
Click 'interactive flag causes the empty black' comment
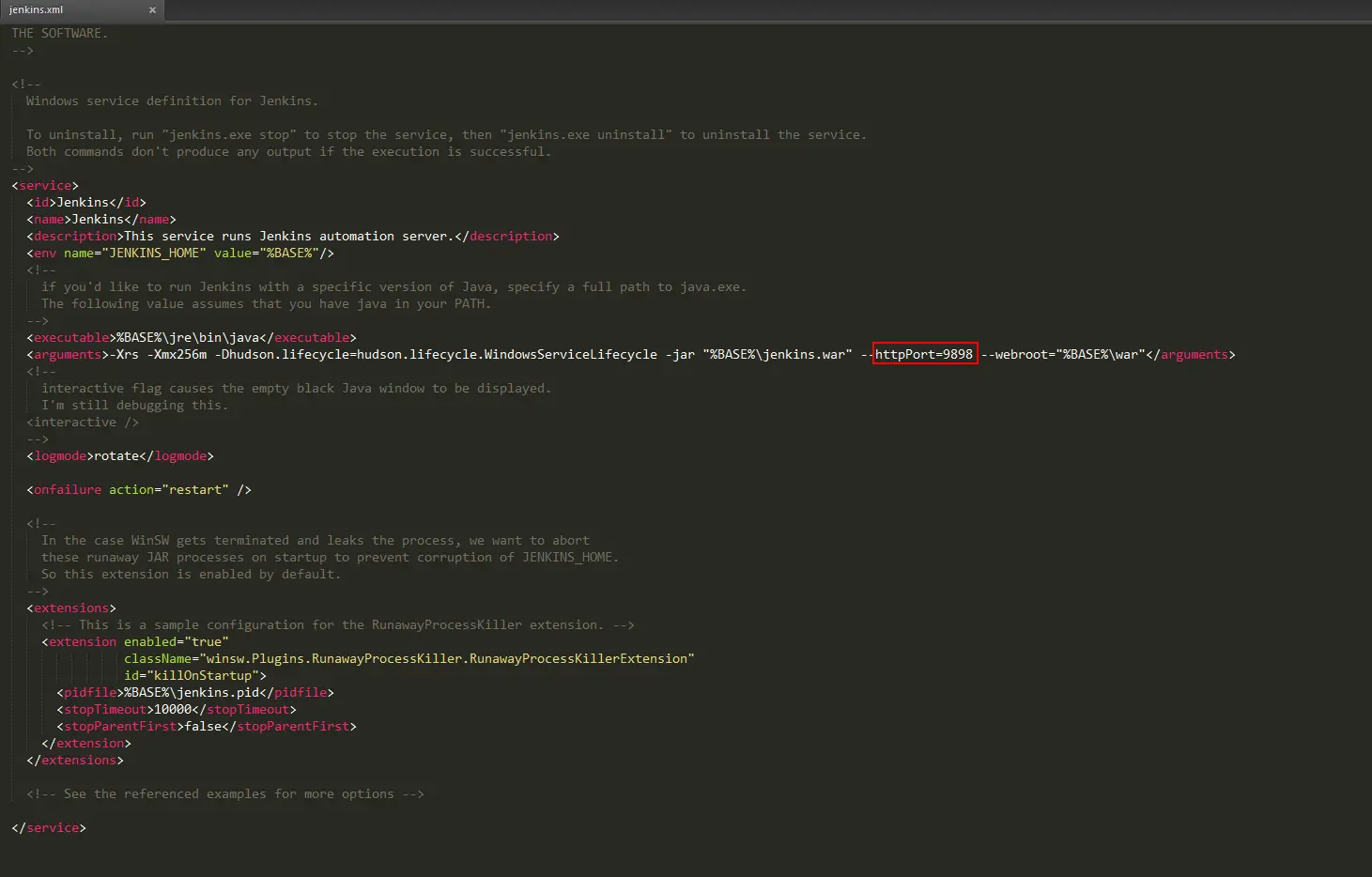click(x=297, y=388)
